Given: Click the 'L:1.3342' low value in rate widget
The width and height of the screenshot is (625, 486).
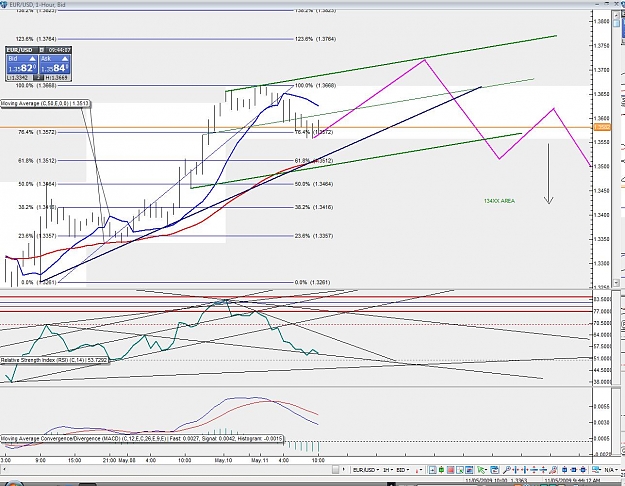Looking at the screenshot, I should pos(18,78).
